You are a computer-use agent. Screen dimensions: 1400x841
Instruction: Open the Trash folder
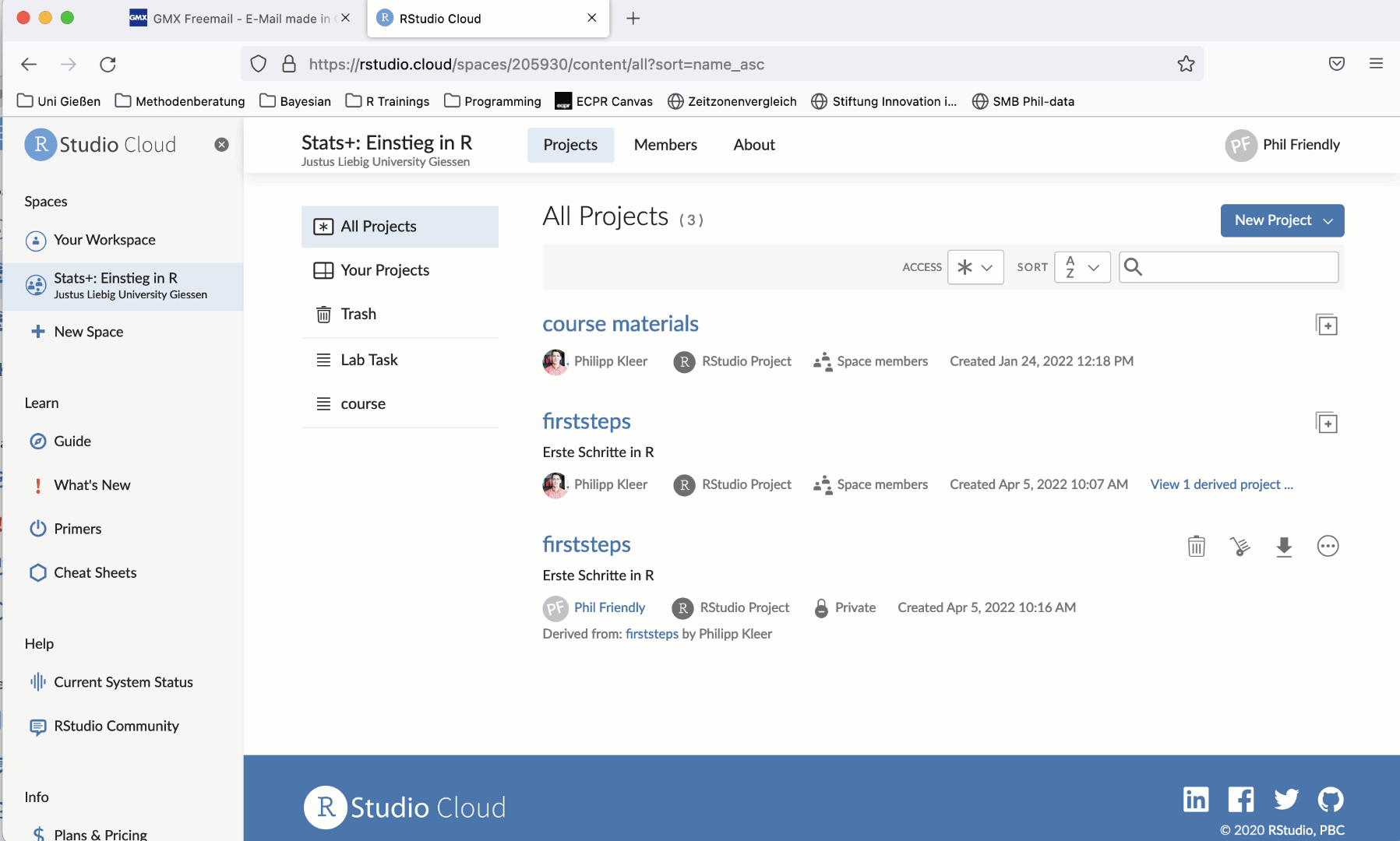pos(400,314)
